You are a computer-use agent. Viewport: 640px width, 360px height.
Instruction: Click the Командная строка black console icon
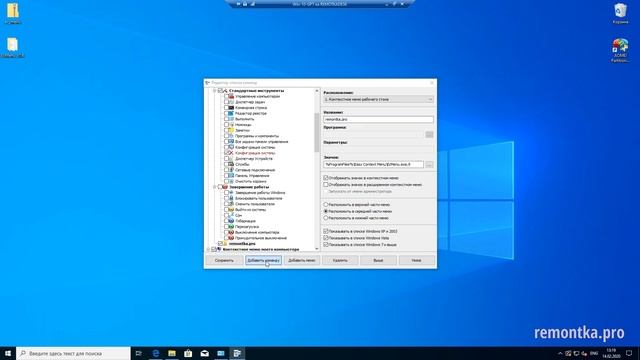pyautogui.click(x=231, y=108)
